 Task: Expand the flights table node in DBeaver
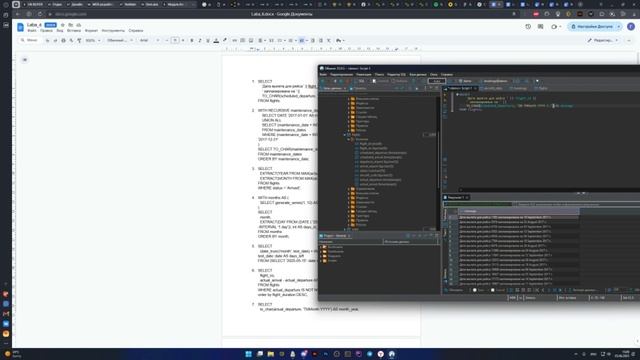(x=345, y=135)
